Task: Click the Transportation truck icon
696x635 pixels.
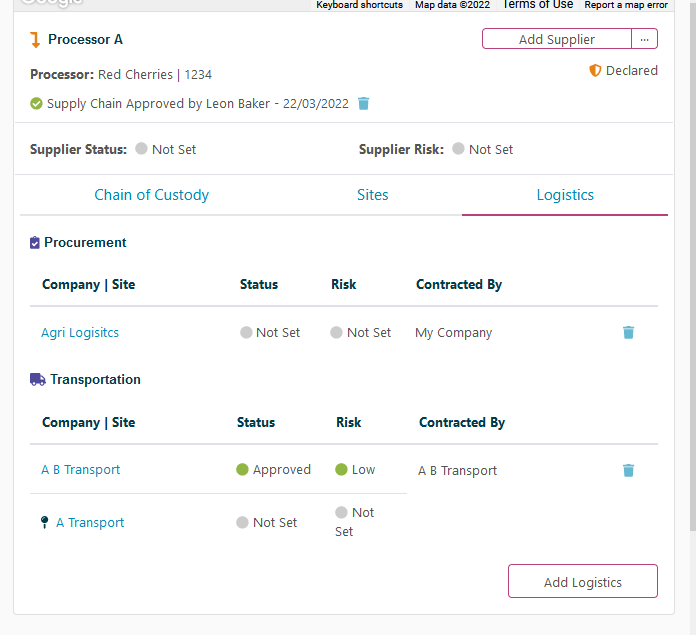Action: (x=37, y=380)
